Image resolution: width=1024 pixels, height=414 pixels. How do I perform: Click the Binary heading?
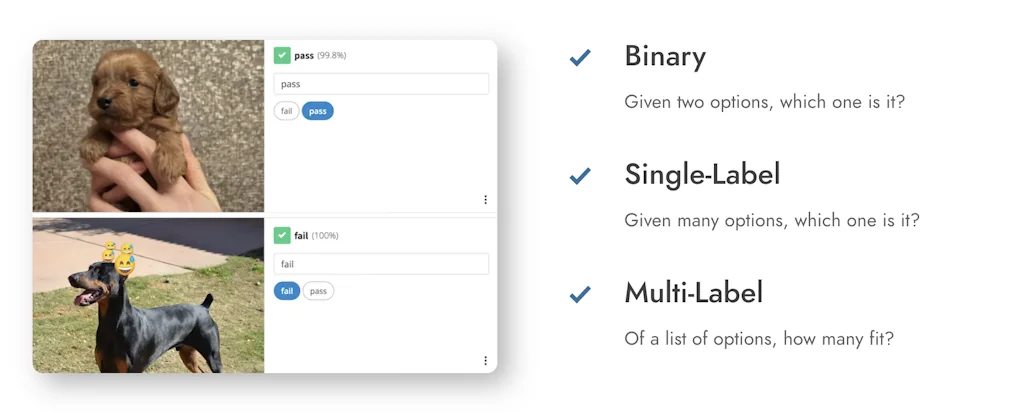665,57
